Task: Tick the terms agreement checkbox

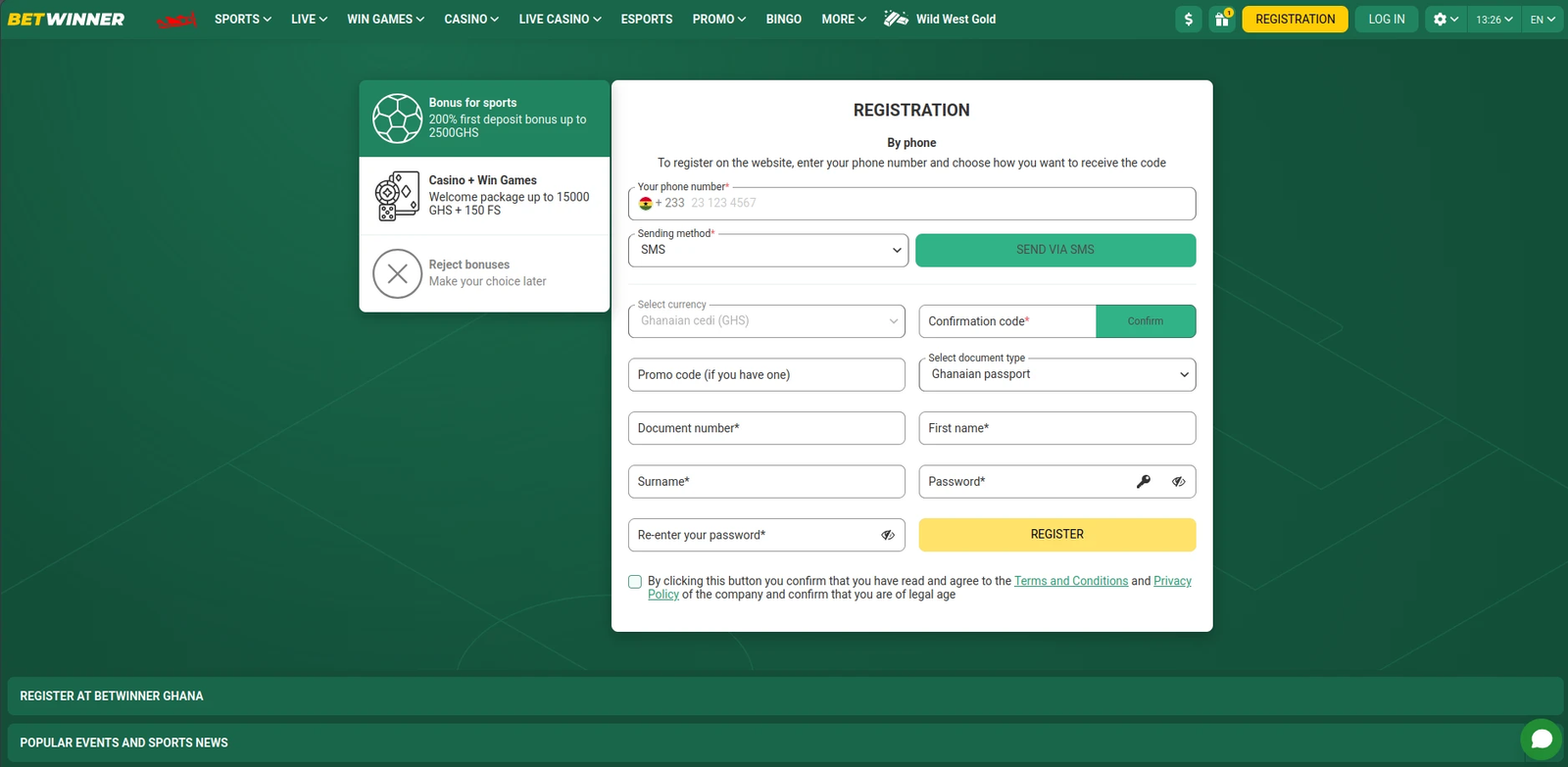Action: coord(635,582)
